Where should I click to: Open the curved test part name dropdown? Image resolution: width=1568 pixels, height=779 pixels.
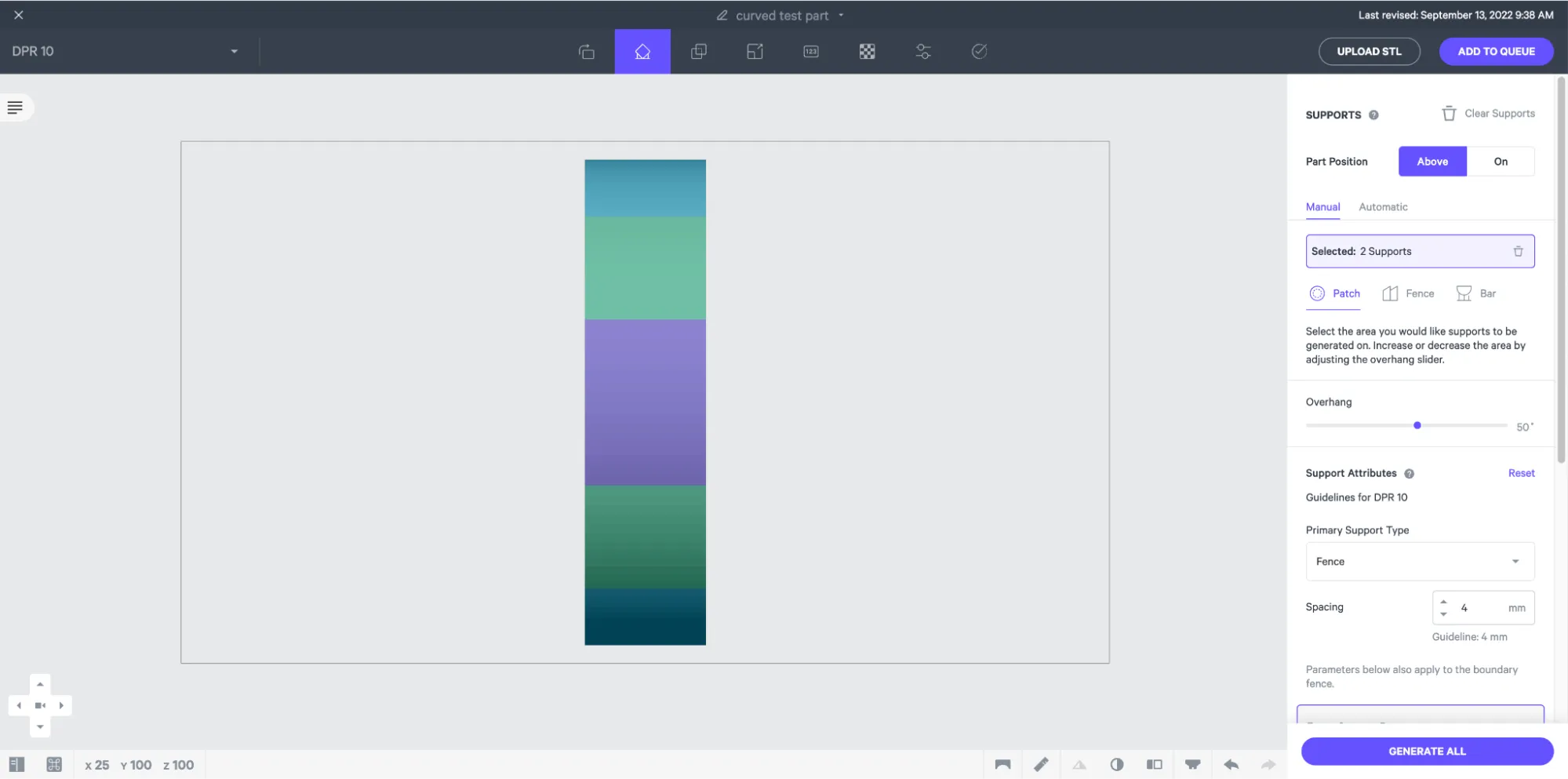click(841, 16)
